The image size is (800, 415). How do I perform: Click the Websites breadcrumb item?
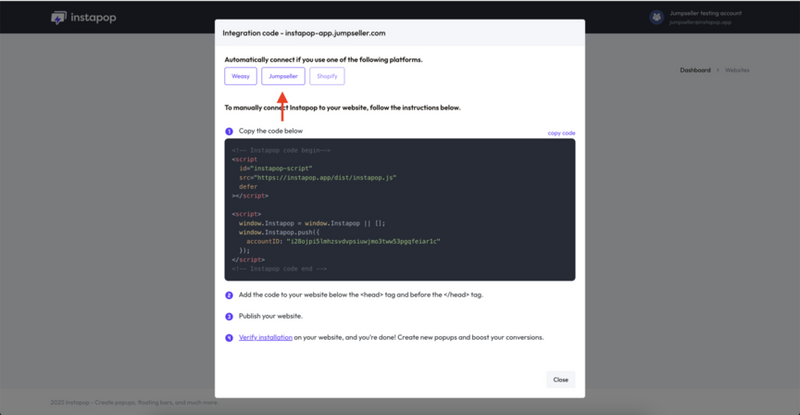[x=737, y=70]
